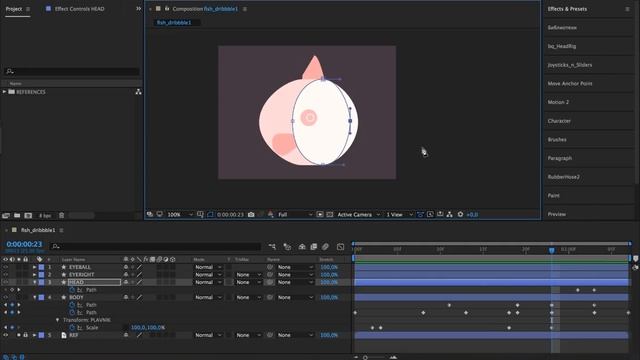Open the Active Camera dropdown
Screen dimensions: 640x360
358,215
